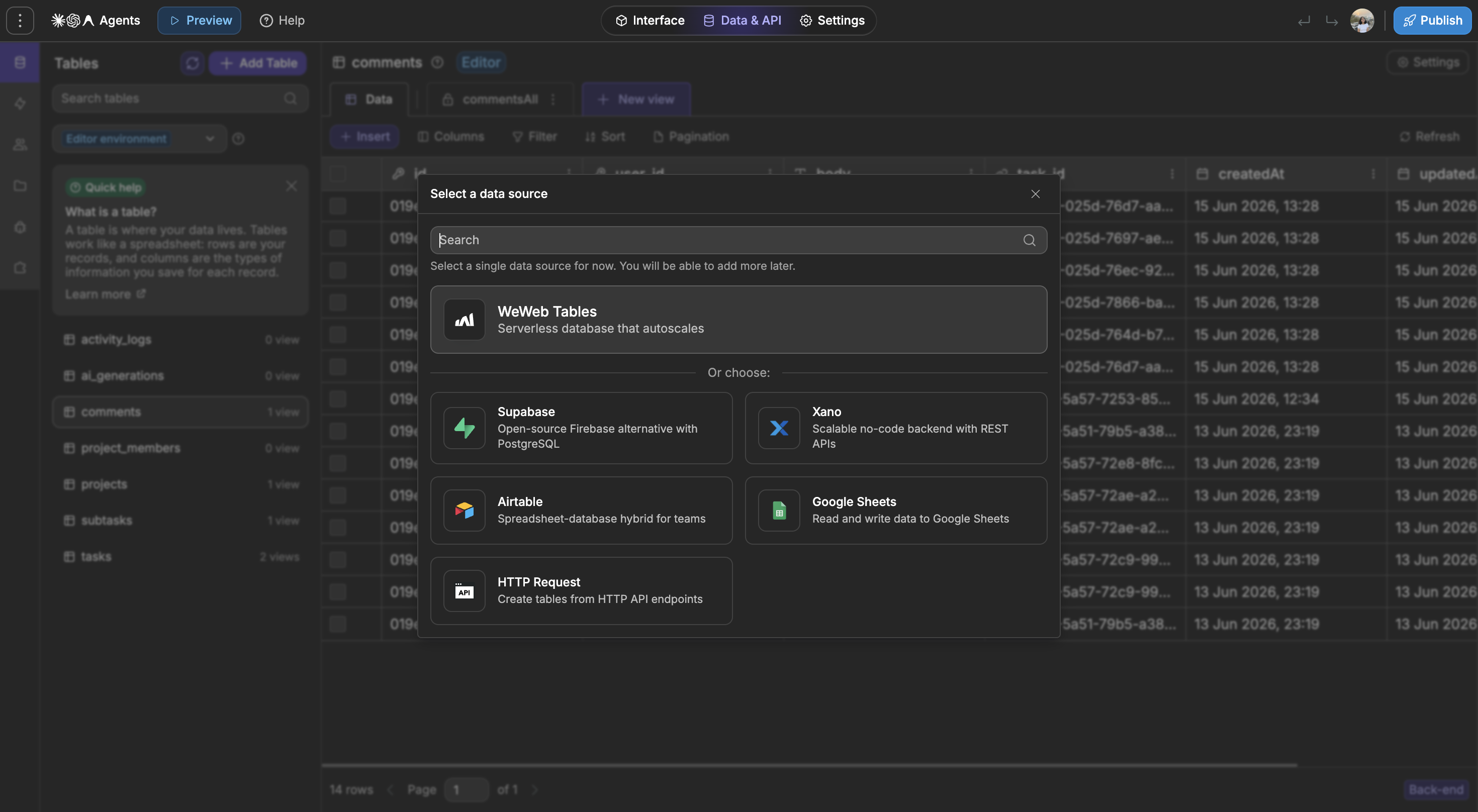This screenshot has height=812, width=1478.
Task: Open the Columns options
Action: click(x=451, y=137)
